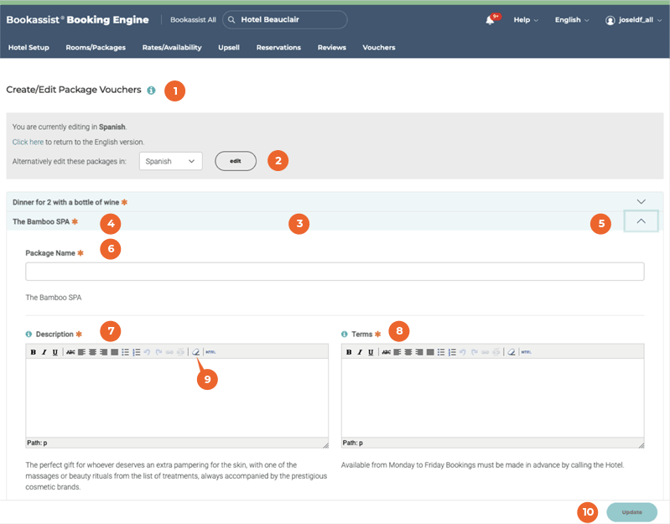Screen dimensions: 670x524
Task: Open the Vouchers menu
Action: [379, 47]
